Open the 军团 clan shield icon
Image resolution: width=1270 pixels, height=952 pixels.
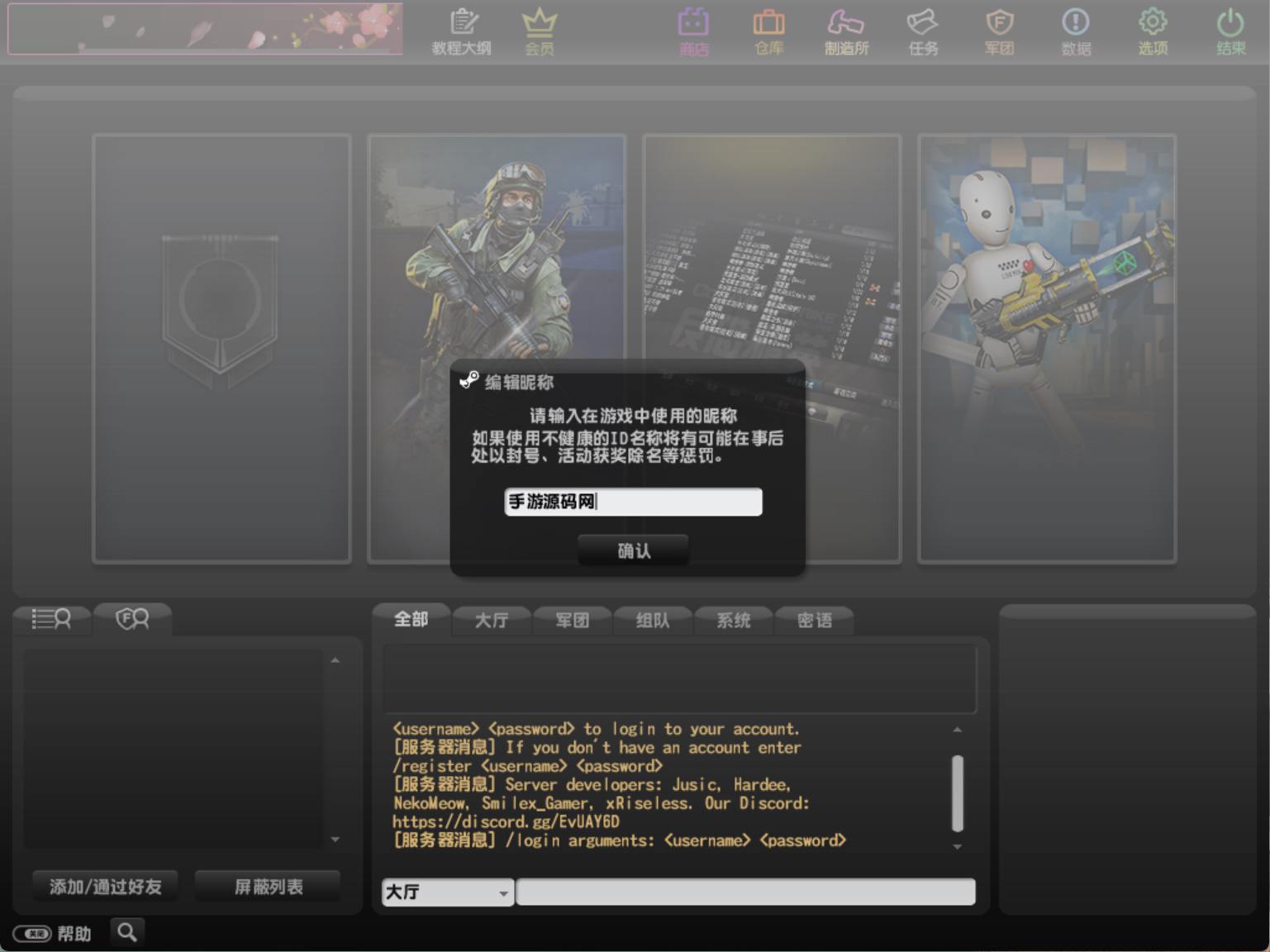tap(999, 31)
